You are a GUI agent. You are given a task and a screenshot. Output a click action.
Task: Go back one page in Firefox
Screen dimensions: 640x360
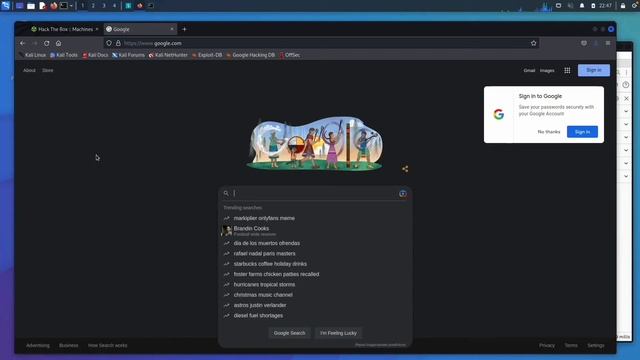(23, 43)
